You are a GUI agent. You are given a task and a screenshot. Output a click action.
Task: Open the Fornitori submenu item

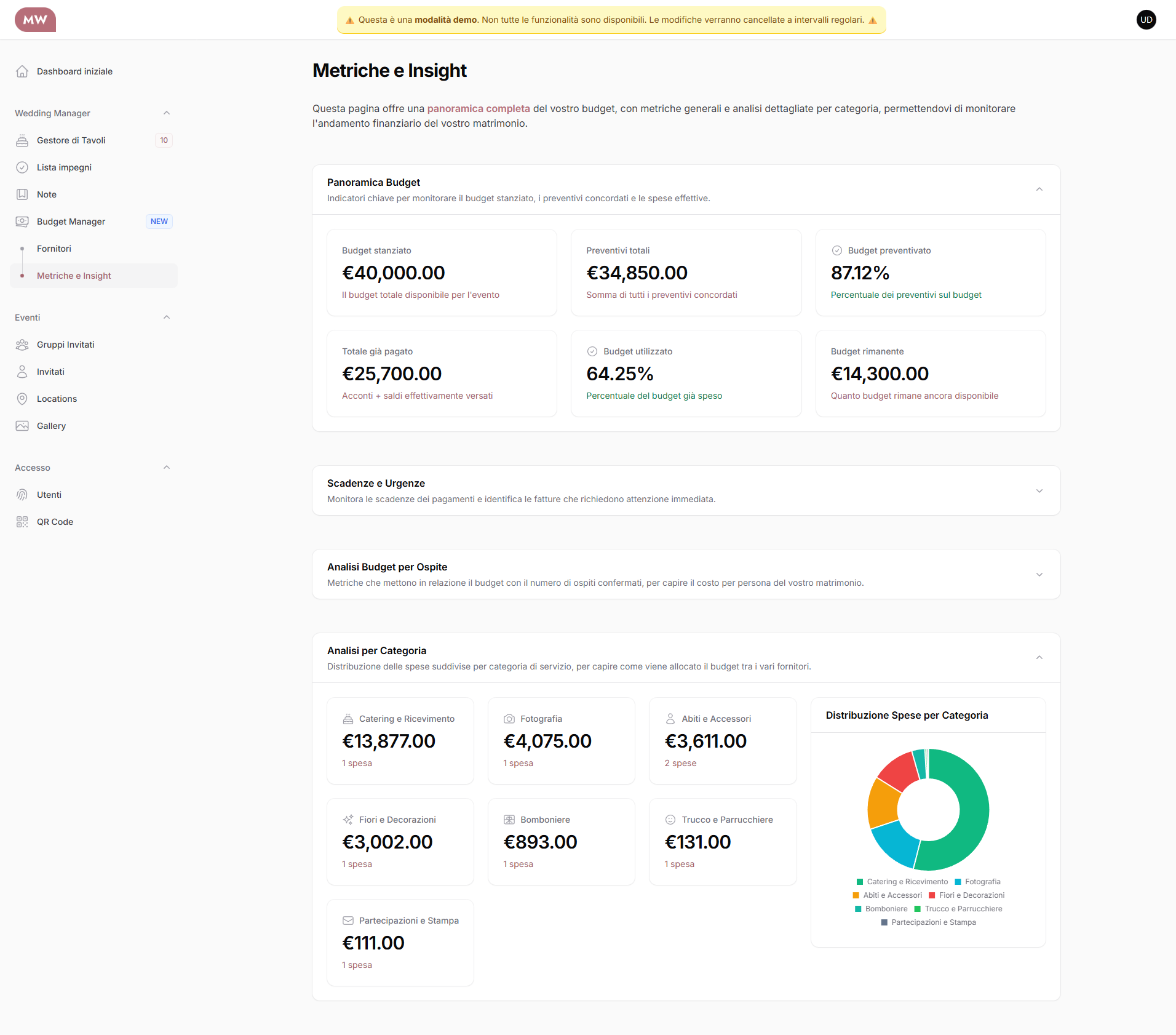click(54, 249)
